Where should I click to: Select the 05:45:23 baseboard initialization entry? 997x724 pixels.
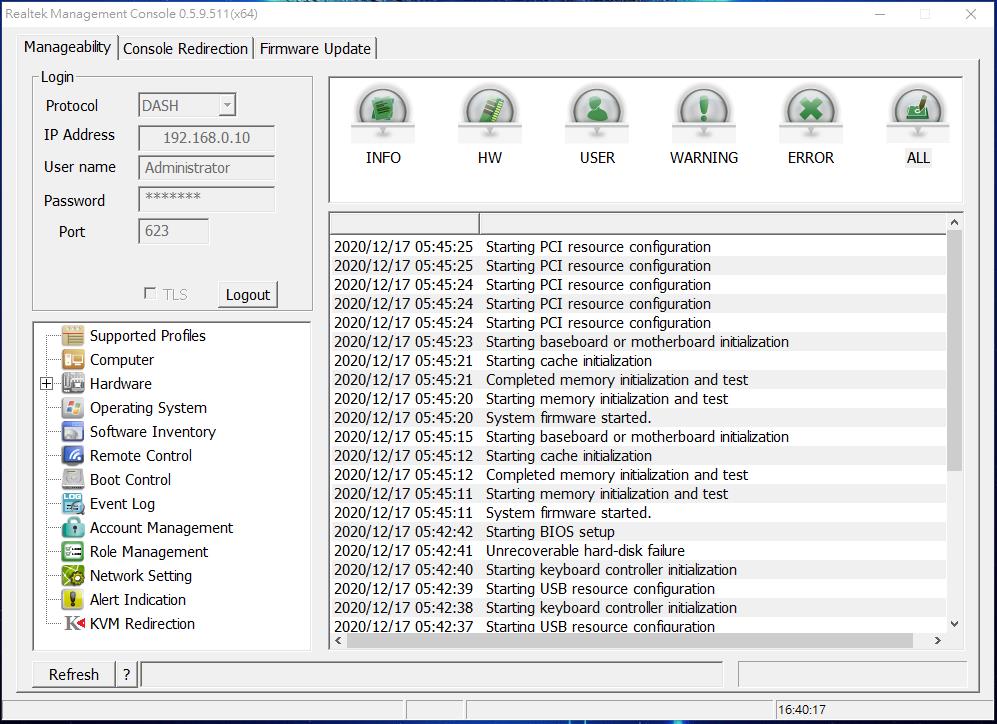click(638, 341)
